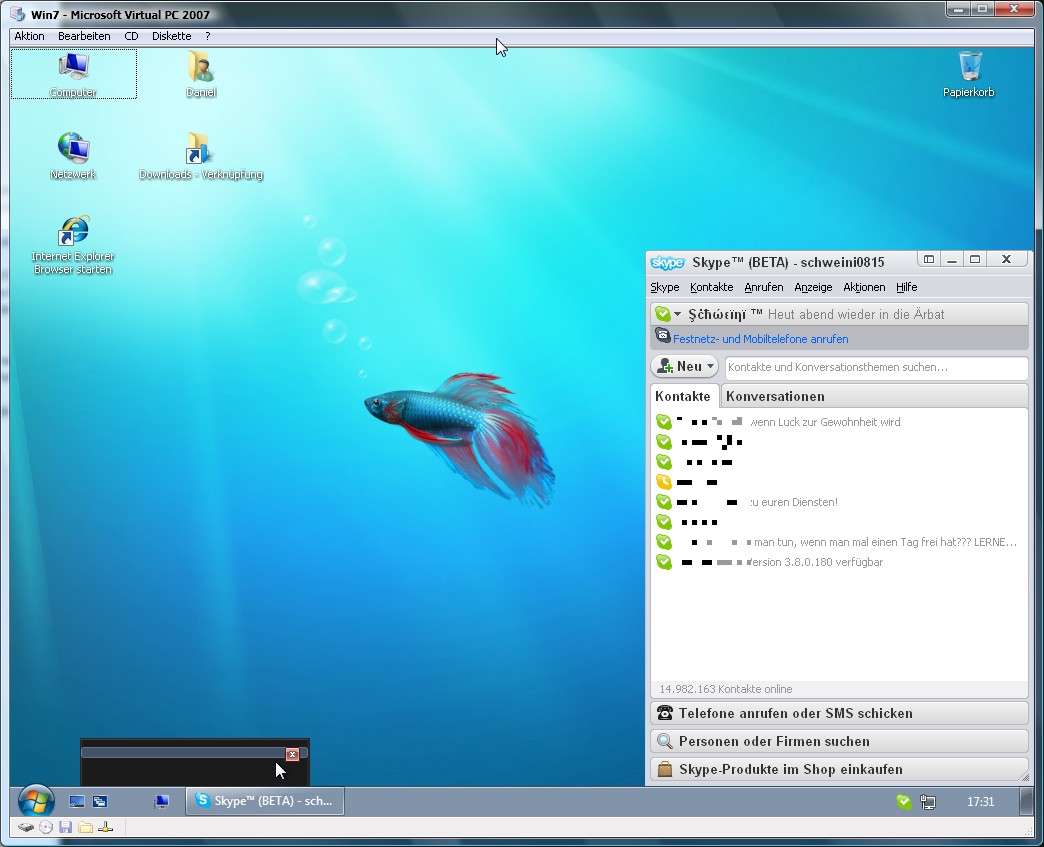
Task: Click Telefone anrufen oder SMS schicken
Action: [839, 713]
